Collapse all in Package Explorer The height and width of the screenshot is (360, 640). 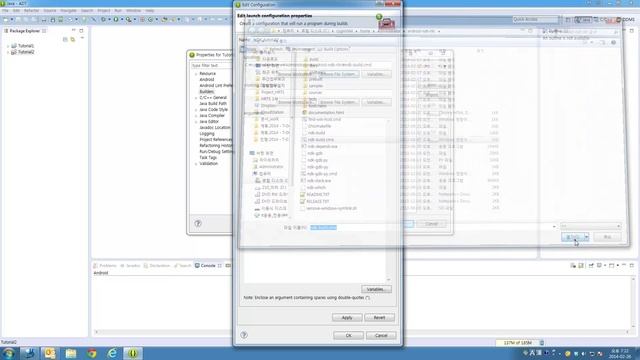point(65,39)
